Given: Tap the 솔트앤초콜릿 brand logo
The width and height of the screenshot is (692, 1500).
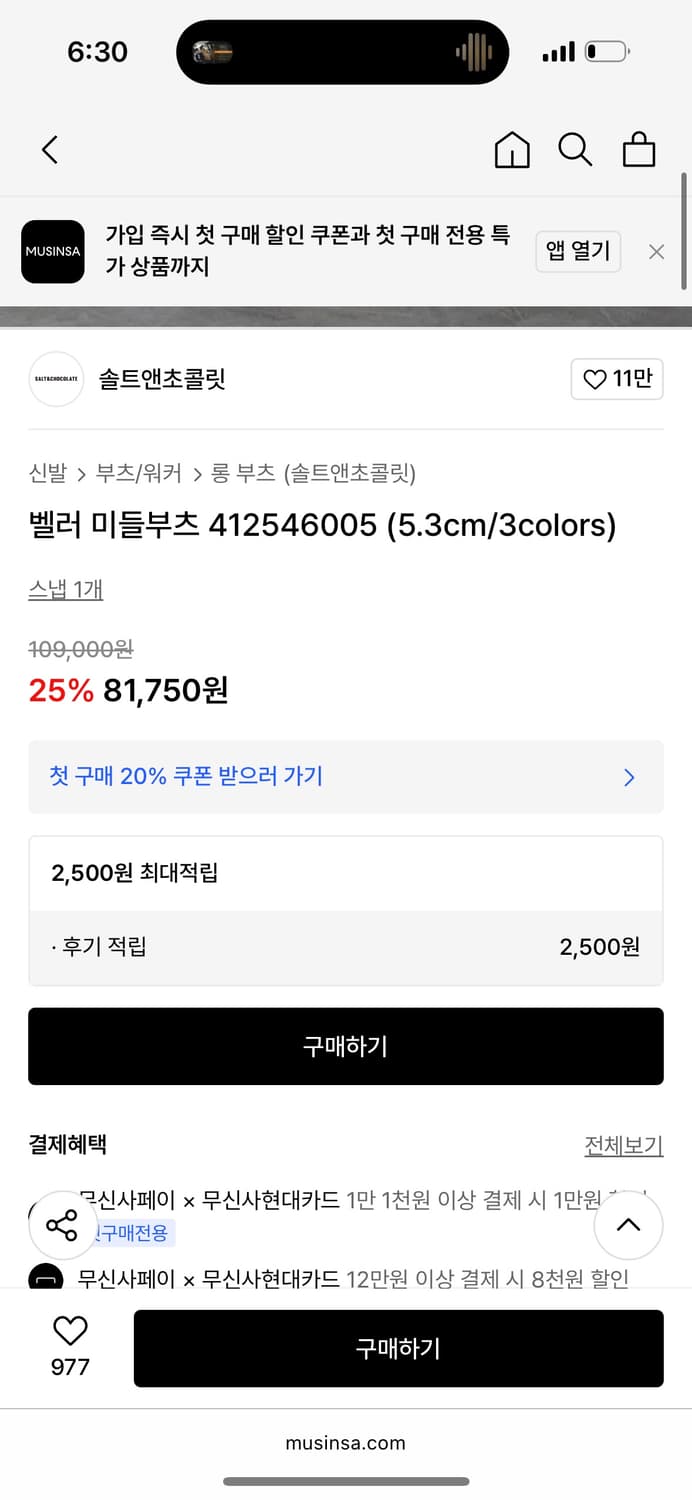Looking at the screenshot, I should point(56,379).
